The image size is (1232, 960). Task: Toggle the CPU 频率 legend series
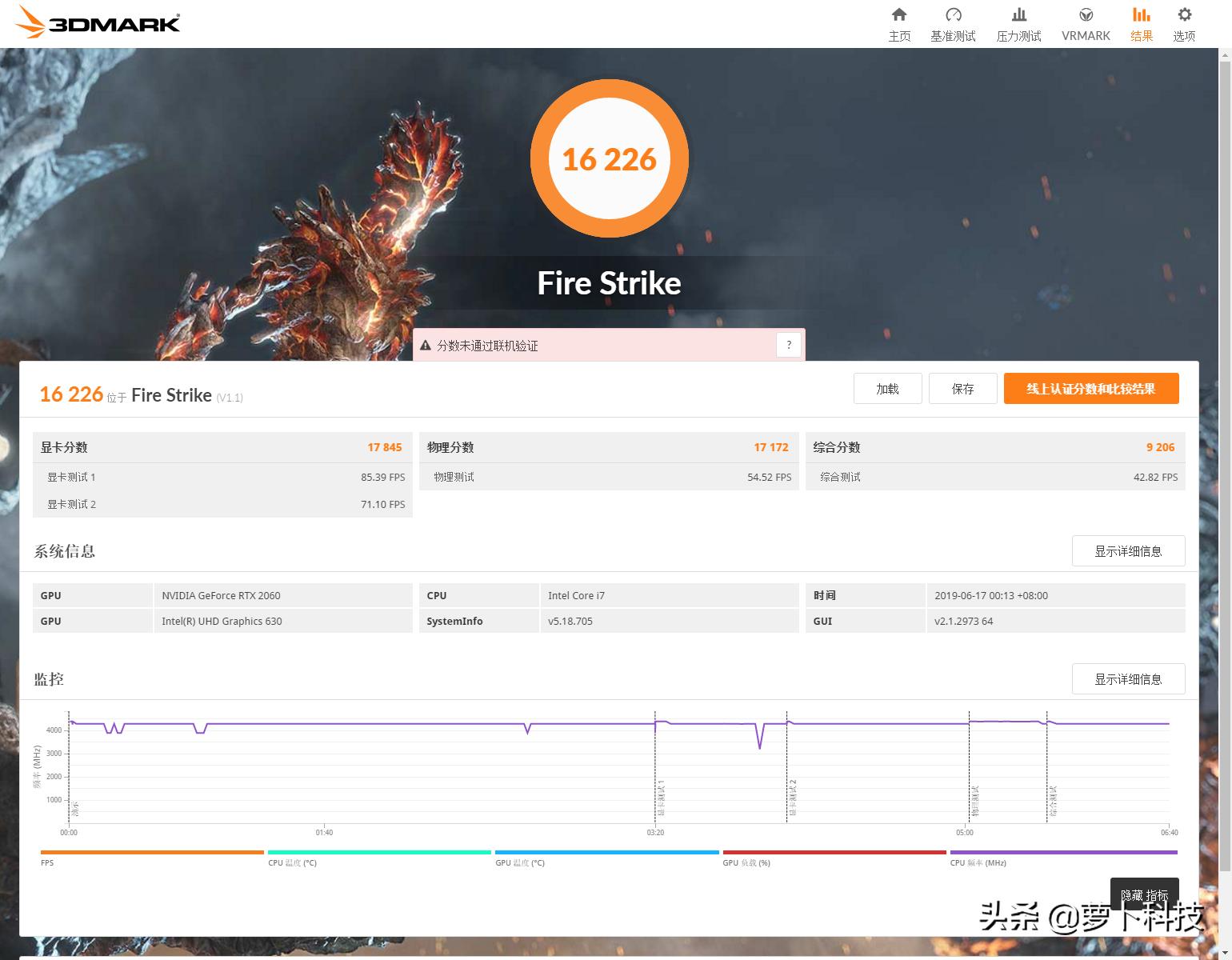click(1063, 858)
